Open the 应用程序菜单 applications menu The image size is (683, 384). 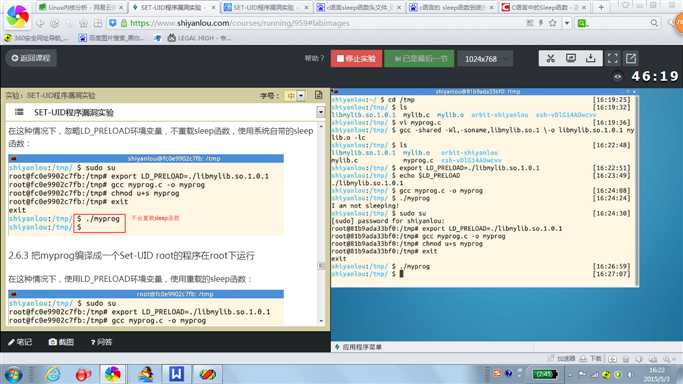click(x=358, y=347)
